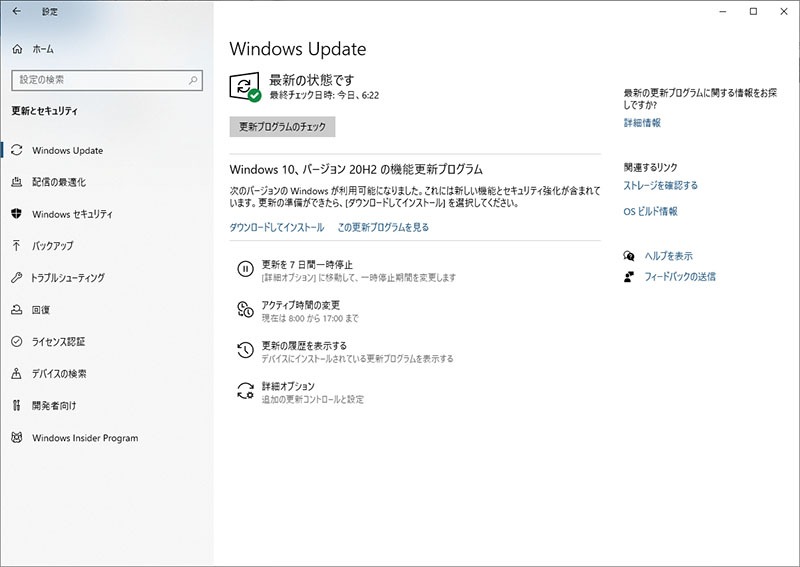Click the pause icon for 更新を7日間一時停止
This screenshot has height=567, width=800.
245,268
